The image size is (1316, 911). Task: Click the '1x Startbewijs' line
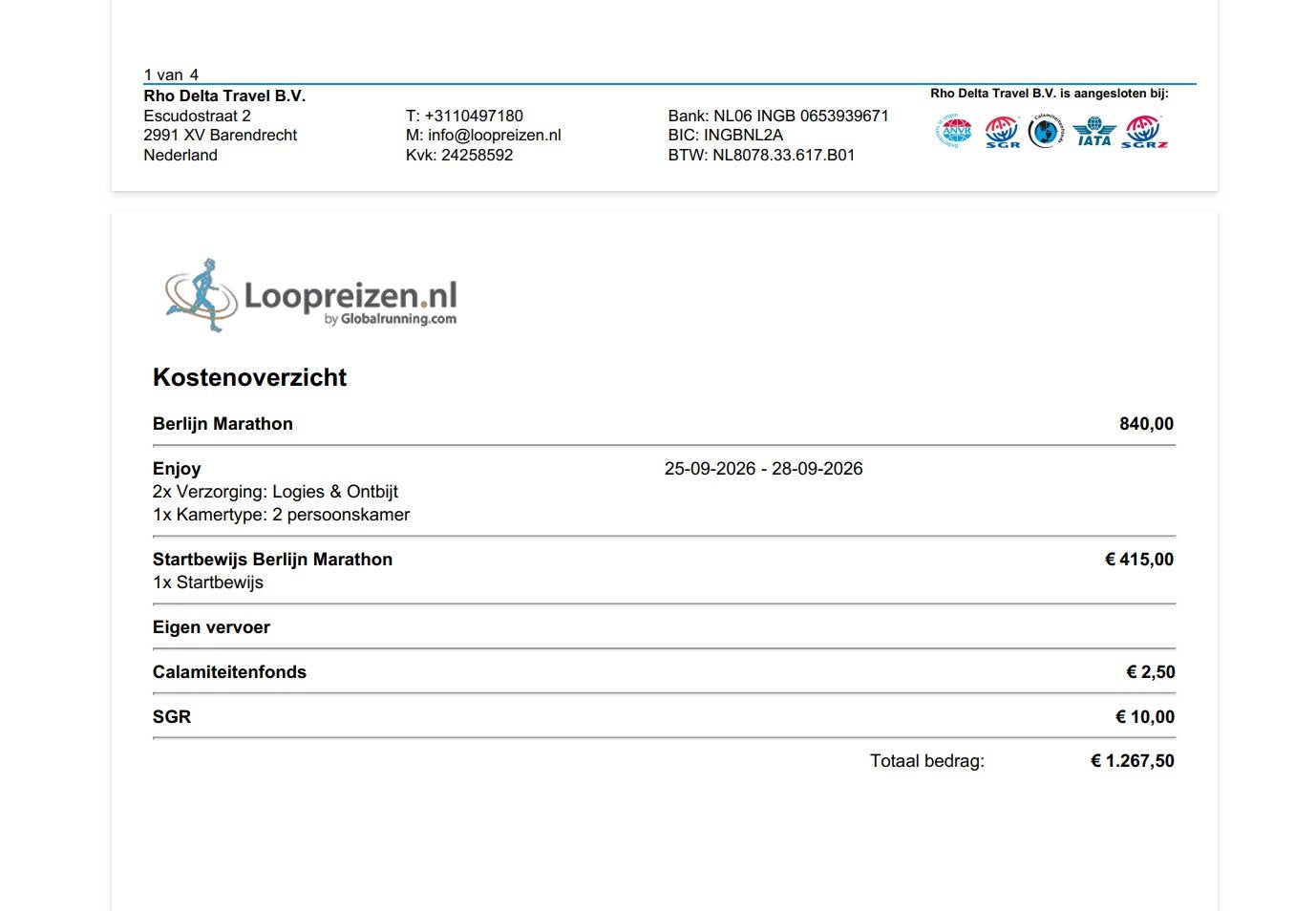point(207,583)
